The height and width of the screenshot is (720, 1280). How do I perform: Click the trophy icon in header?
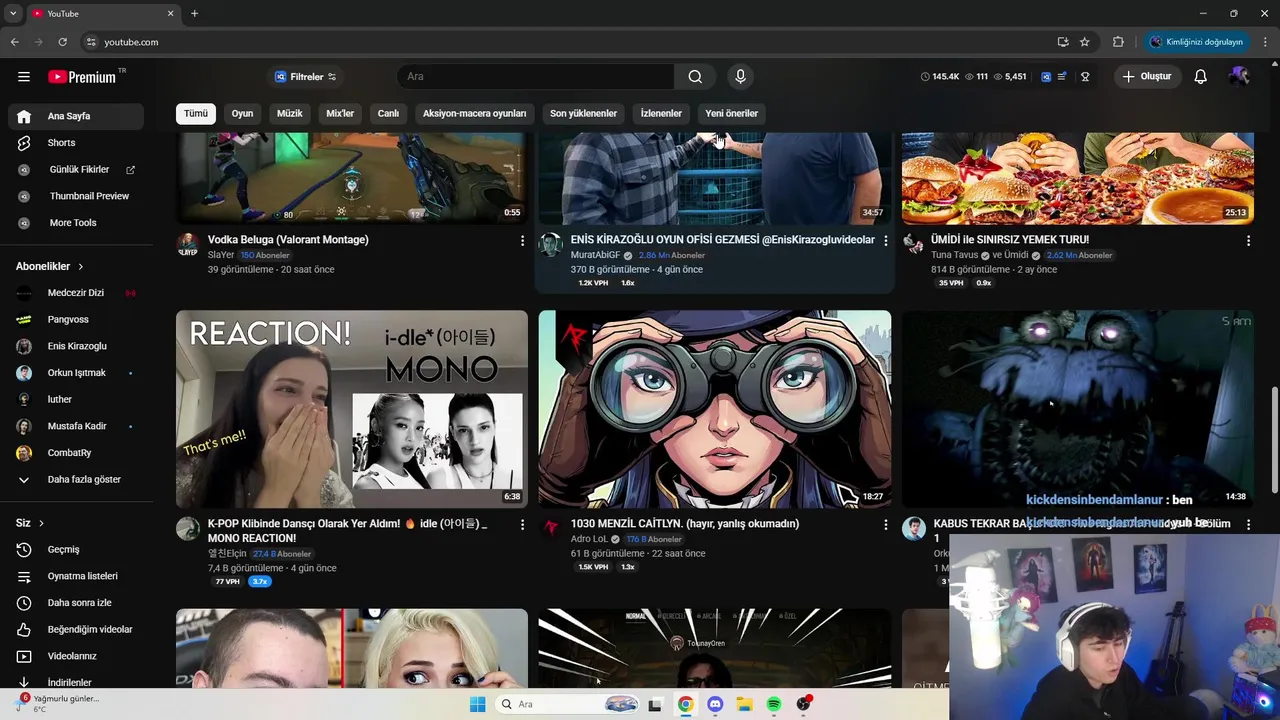(1085, 77)
